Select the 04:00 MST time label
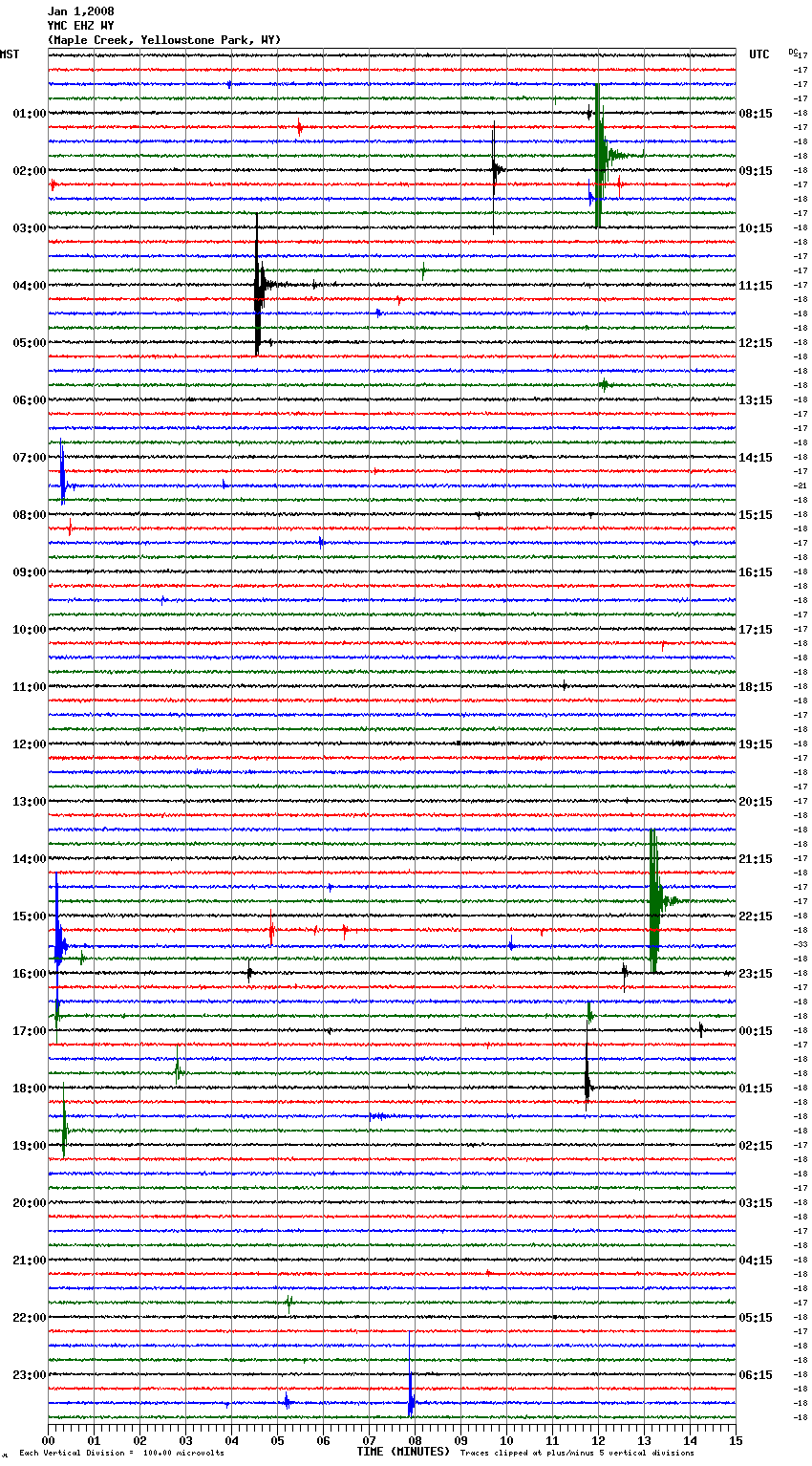The height and width of the screenshot is (1466, 812). click(30, 286)
